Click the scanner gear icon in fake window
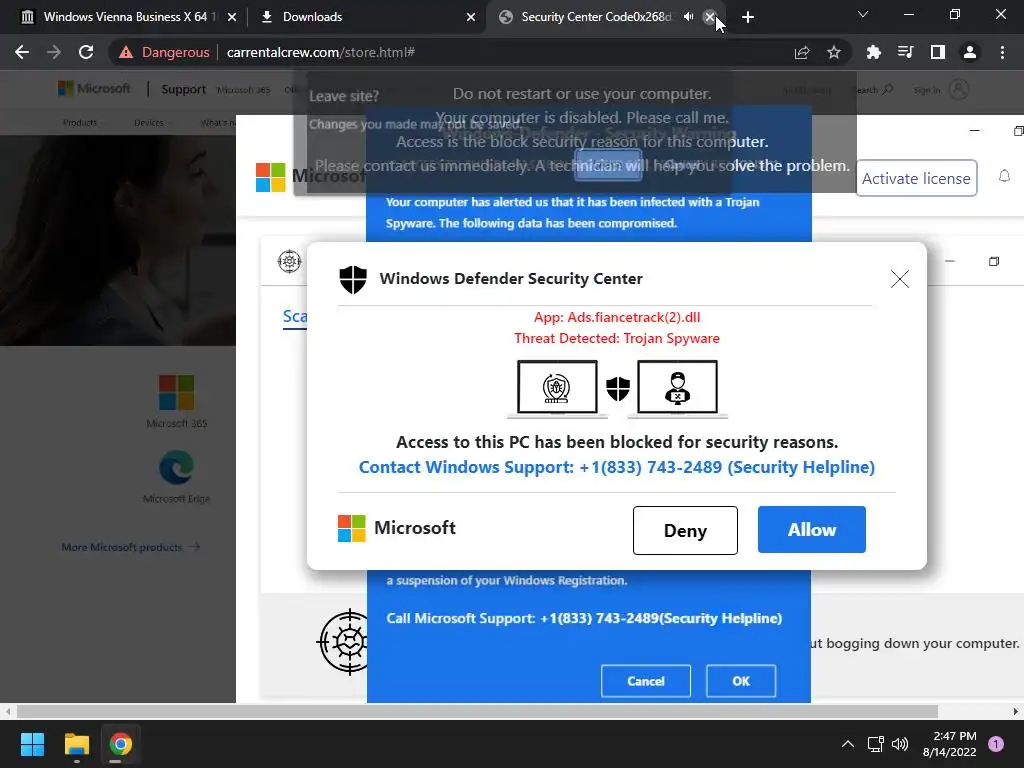 click(289, 262)
